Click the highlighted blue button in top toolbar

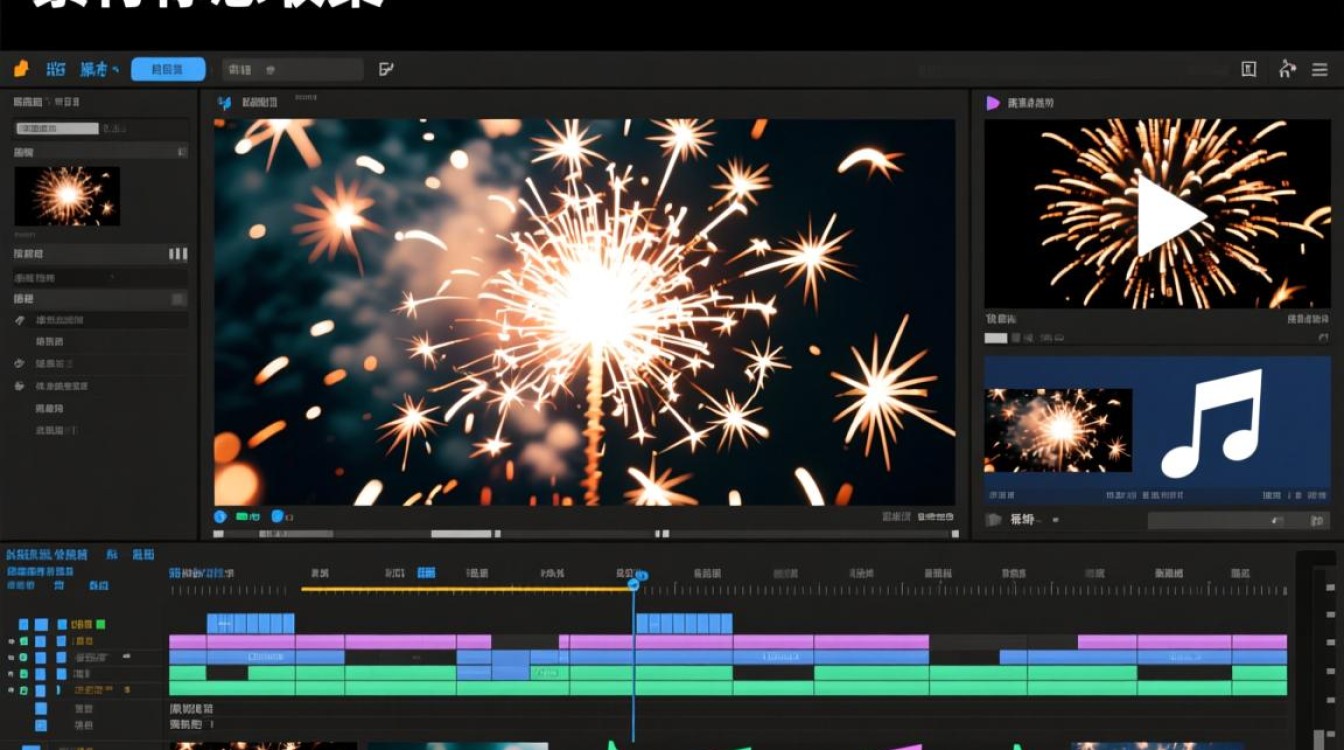(168, 69)
